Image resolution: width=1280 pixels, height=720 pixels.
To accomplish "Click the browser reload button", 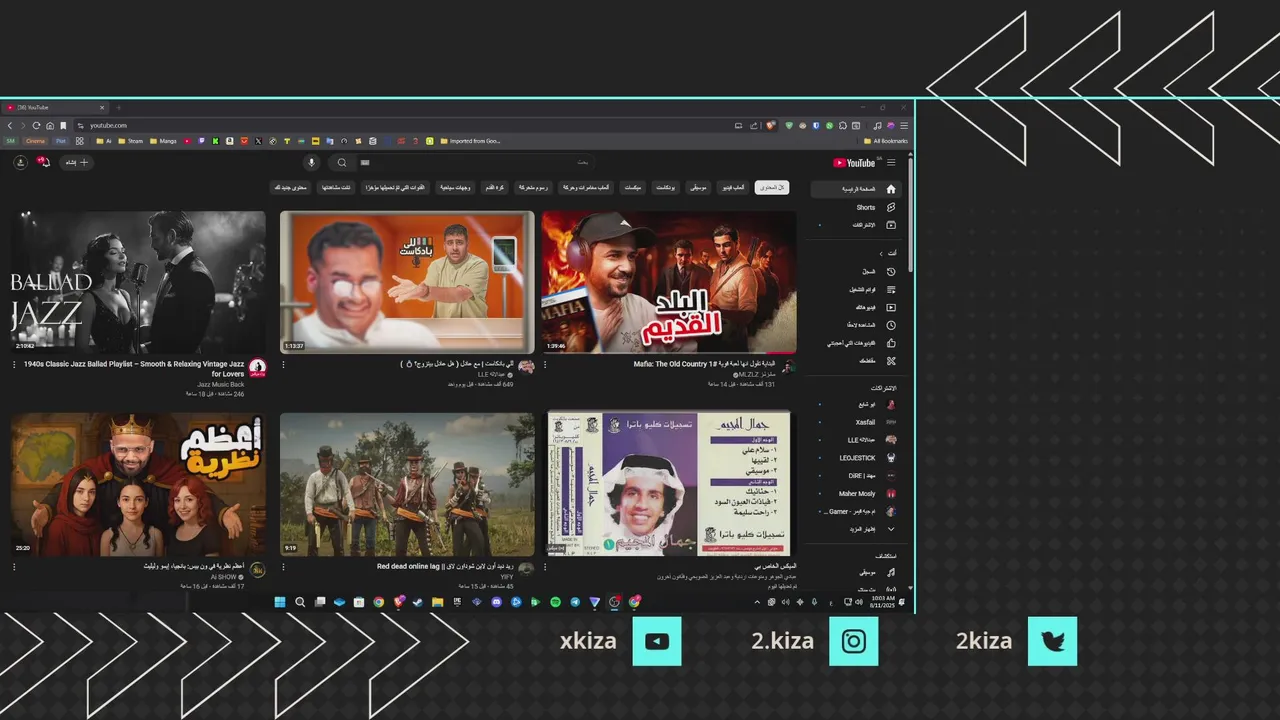I will 36,126.
